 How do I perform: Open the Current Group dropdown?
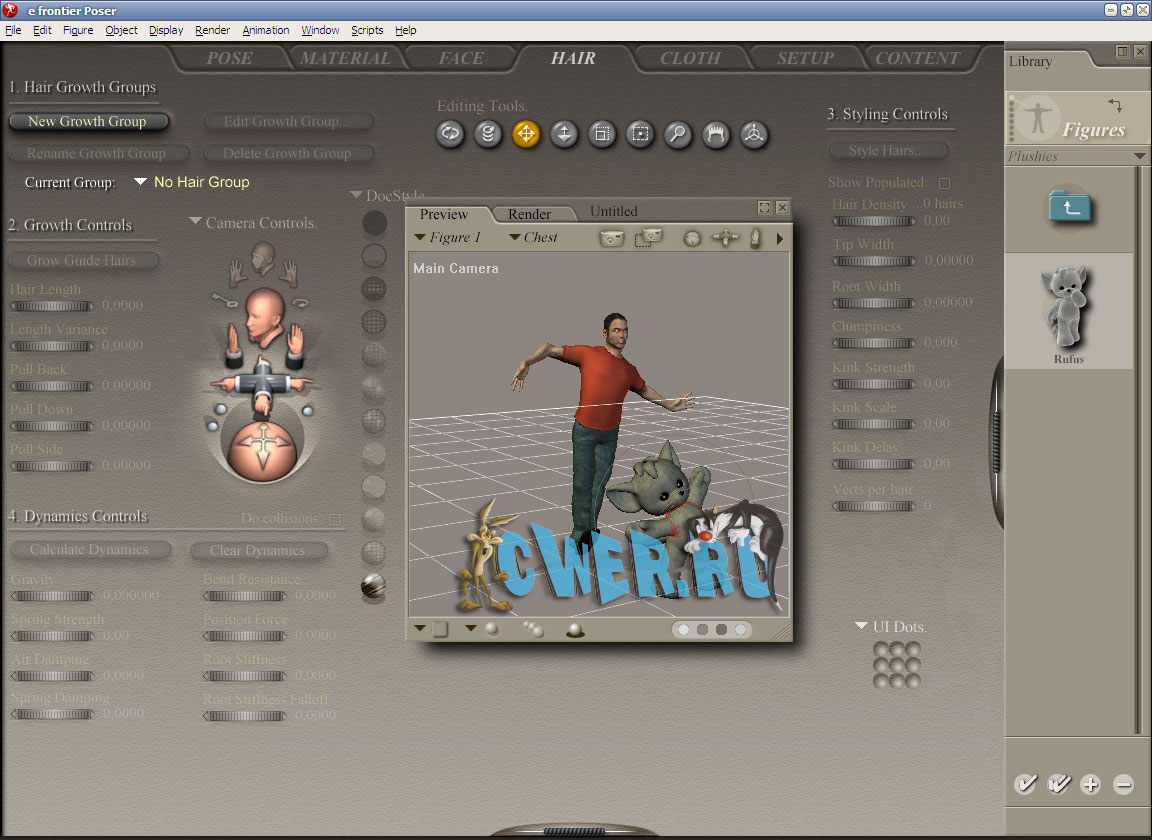[141, 182]
